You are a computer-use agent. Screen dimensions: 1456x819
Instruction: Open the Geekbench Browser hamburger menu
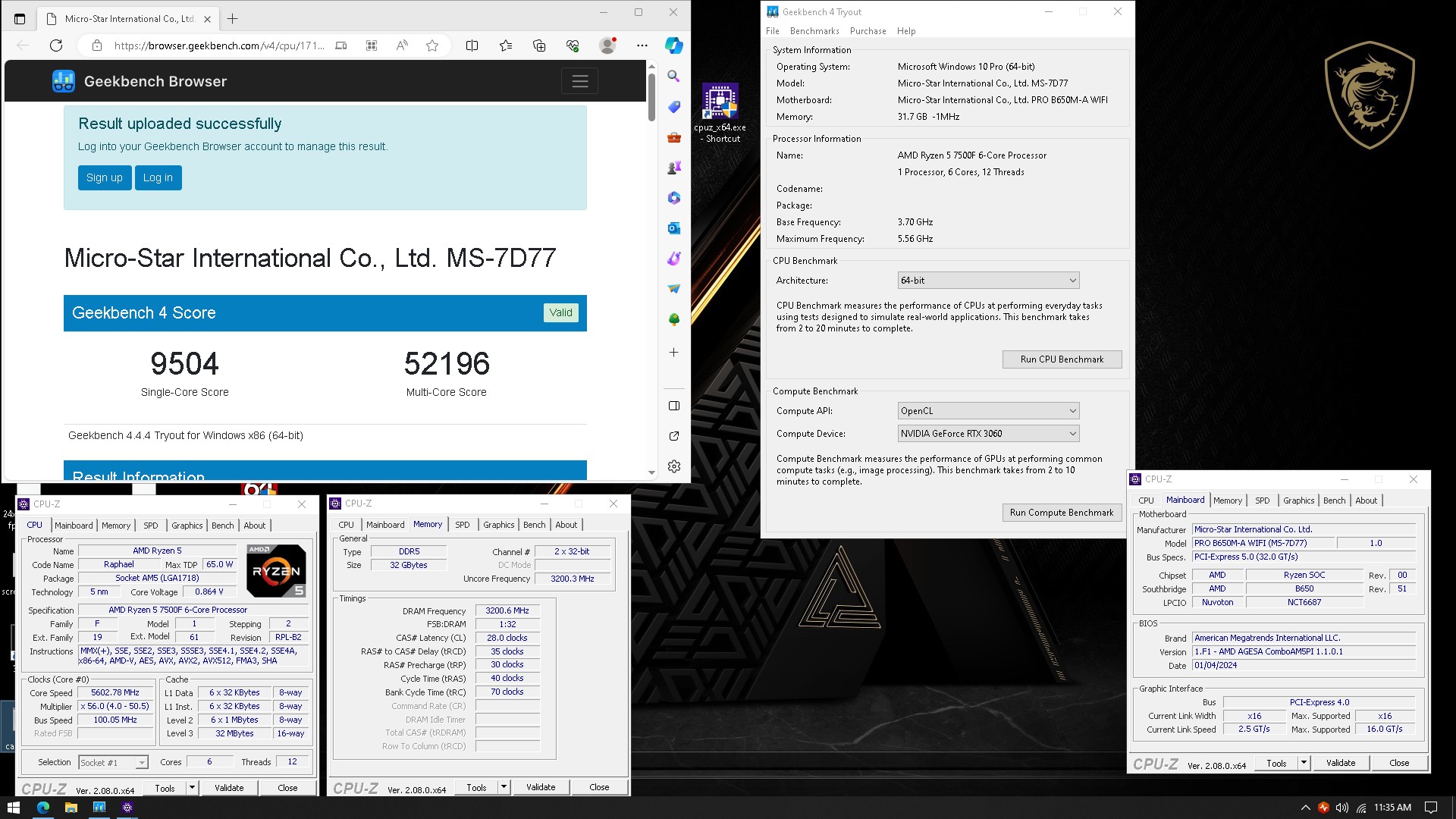580,81
